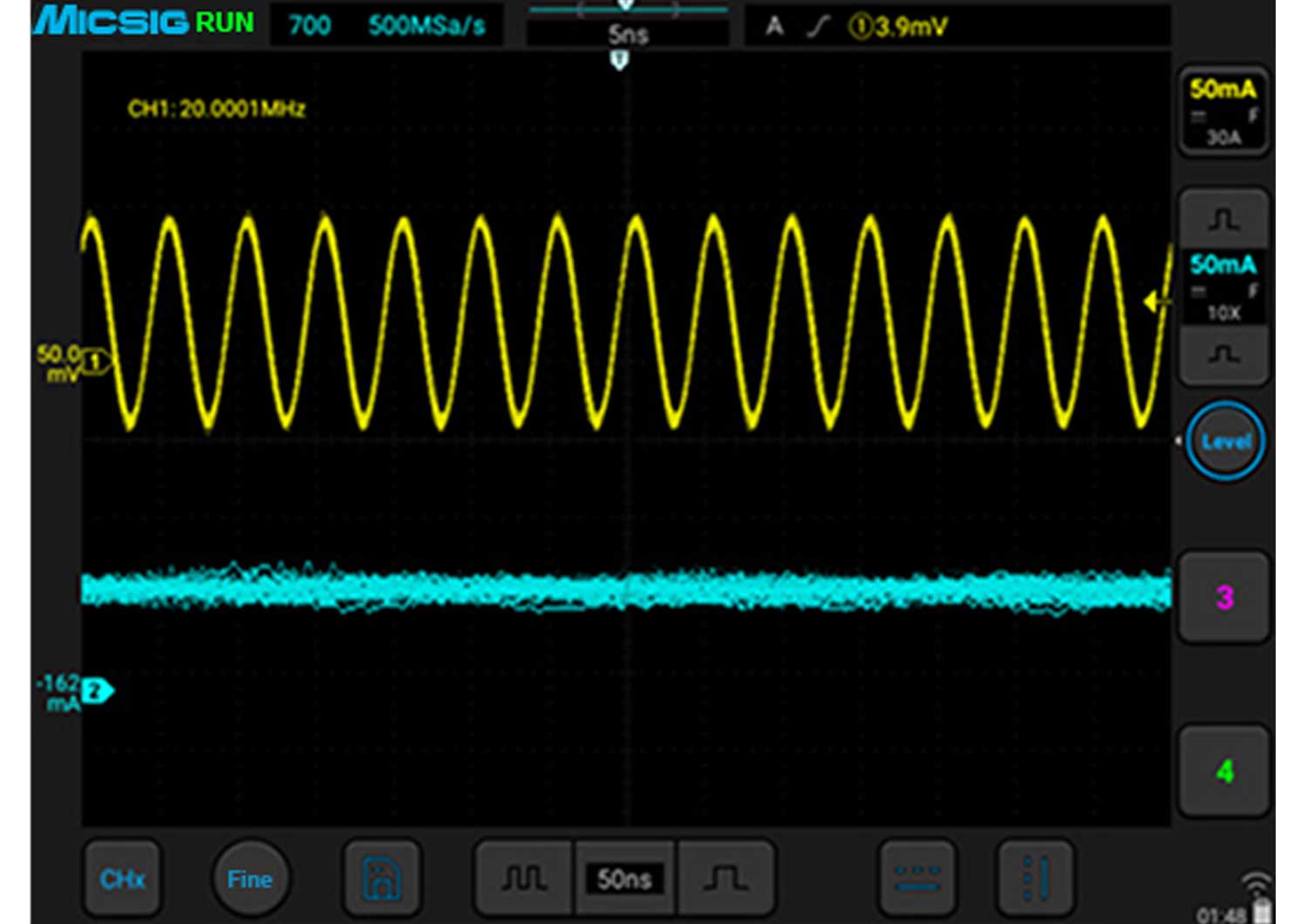Turn on channel 4
Screen dimensions: 1308x924
[1223, 771]
